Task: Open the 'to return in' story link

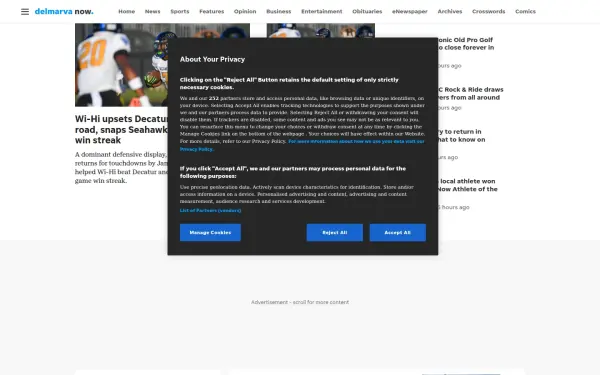Action: tap(461, 135)
